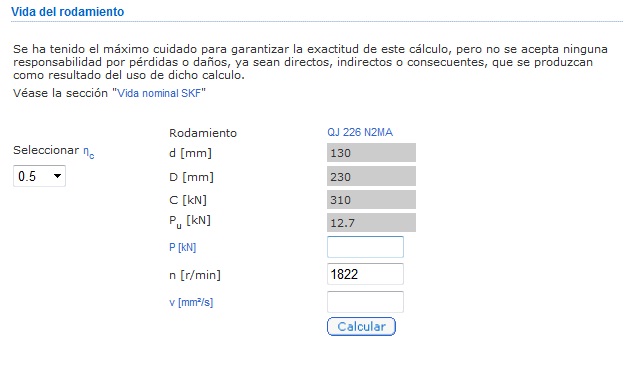Open the QJ 226 N2MA bearing link

pyautogui.click(x=360, y=132)
